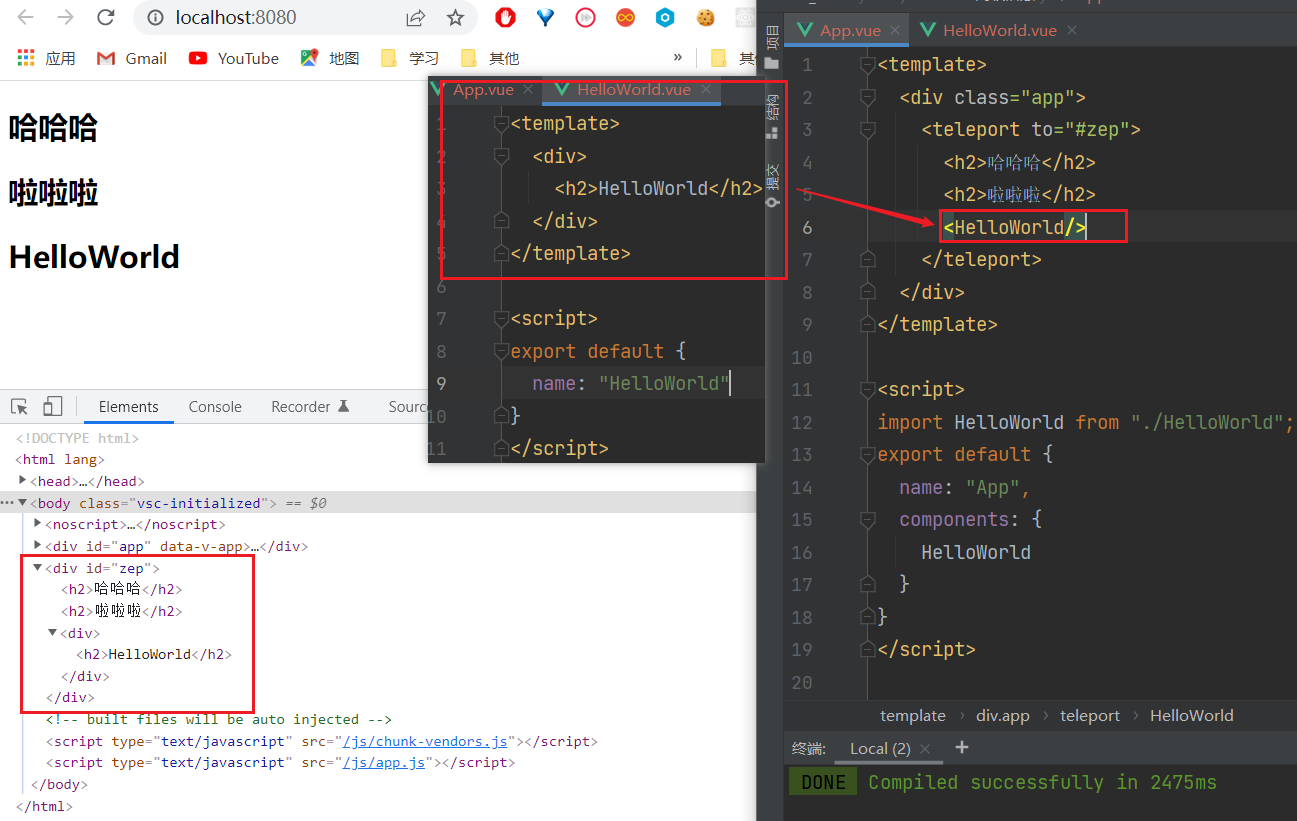This screenshot has height=821, width=1297.
Task: Open the blue diamond extension icon
Action: coord(545,18)
